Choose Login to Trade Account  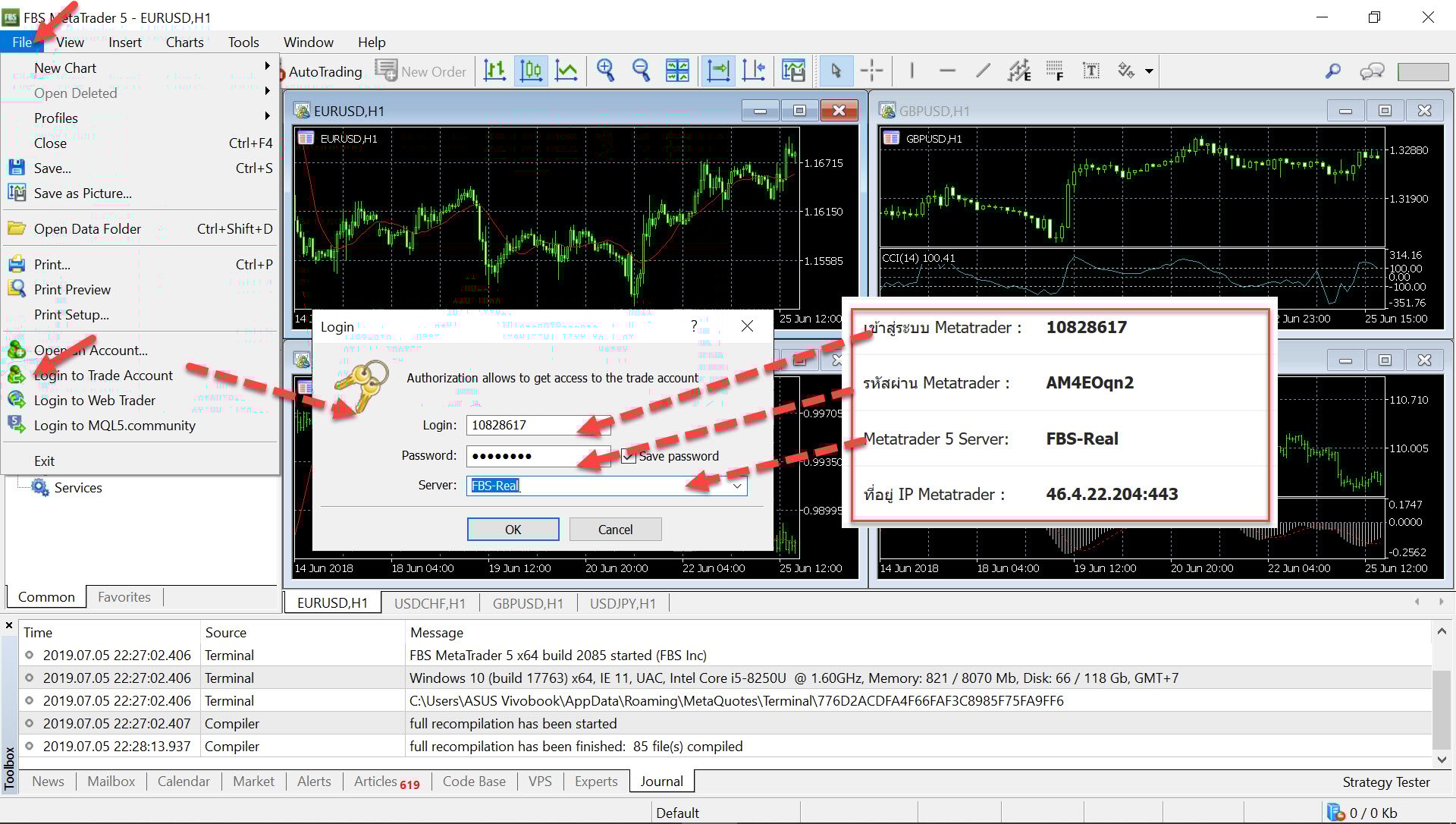click(x=140, y=375)
